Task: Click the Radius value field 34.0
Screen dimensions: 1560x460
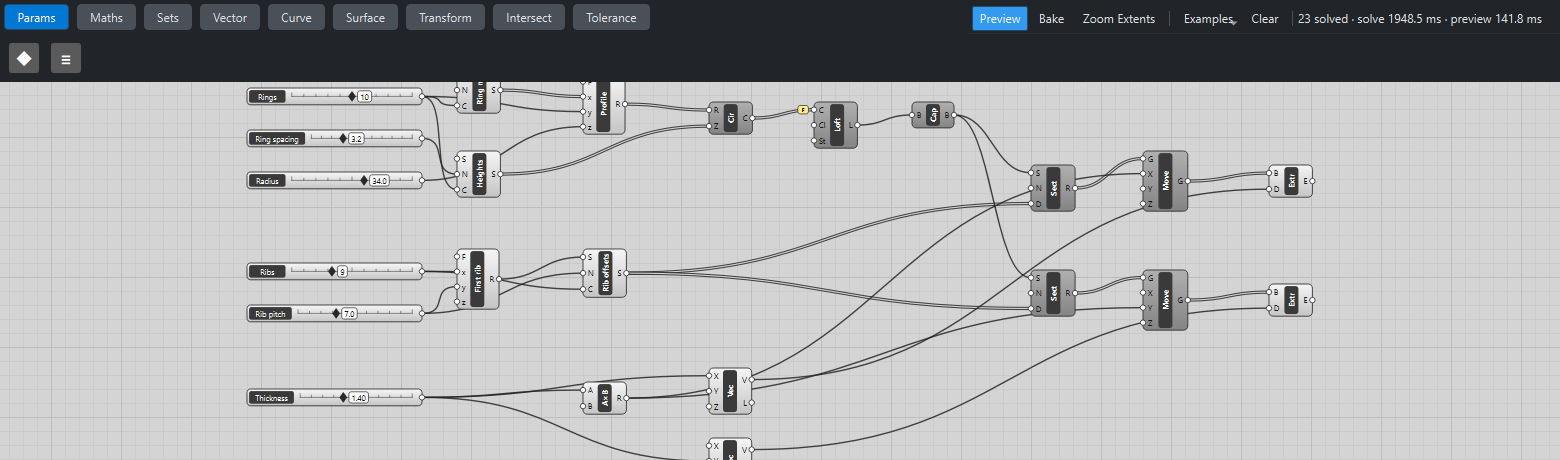Action: [379, 181]
